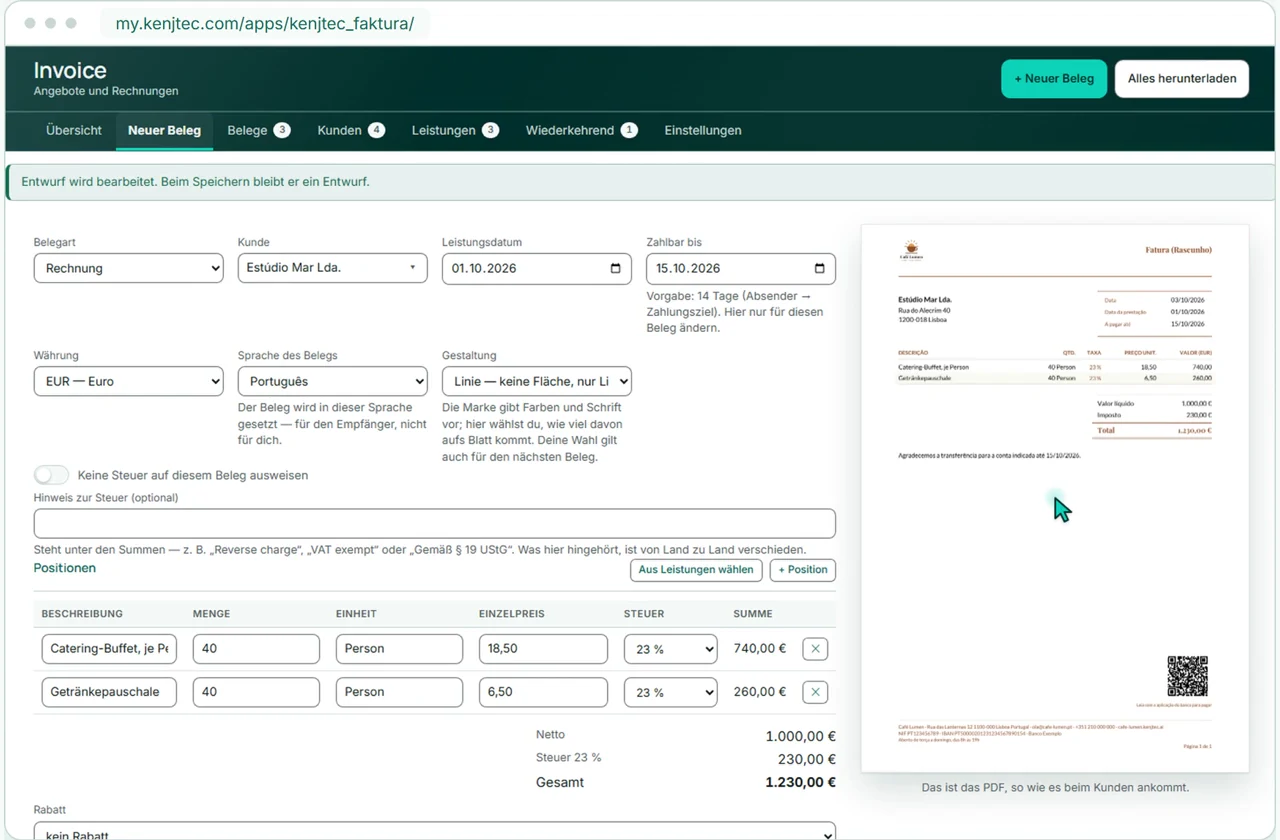Edit the Getränkepauschale description field
The image size is (1280, 840).
[109, 692]
